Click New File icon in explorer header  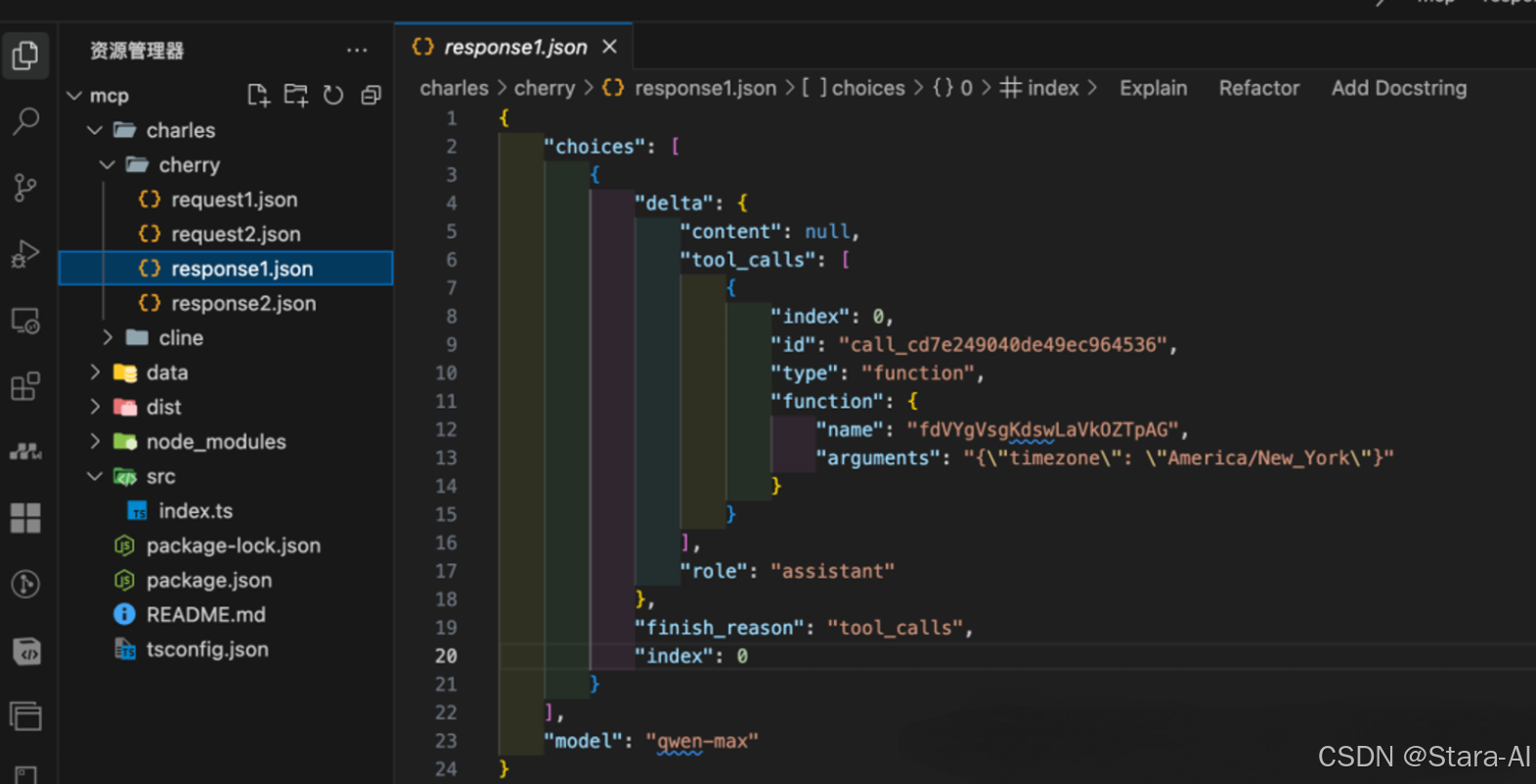point(258,95)
